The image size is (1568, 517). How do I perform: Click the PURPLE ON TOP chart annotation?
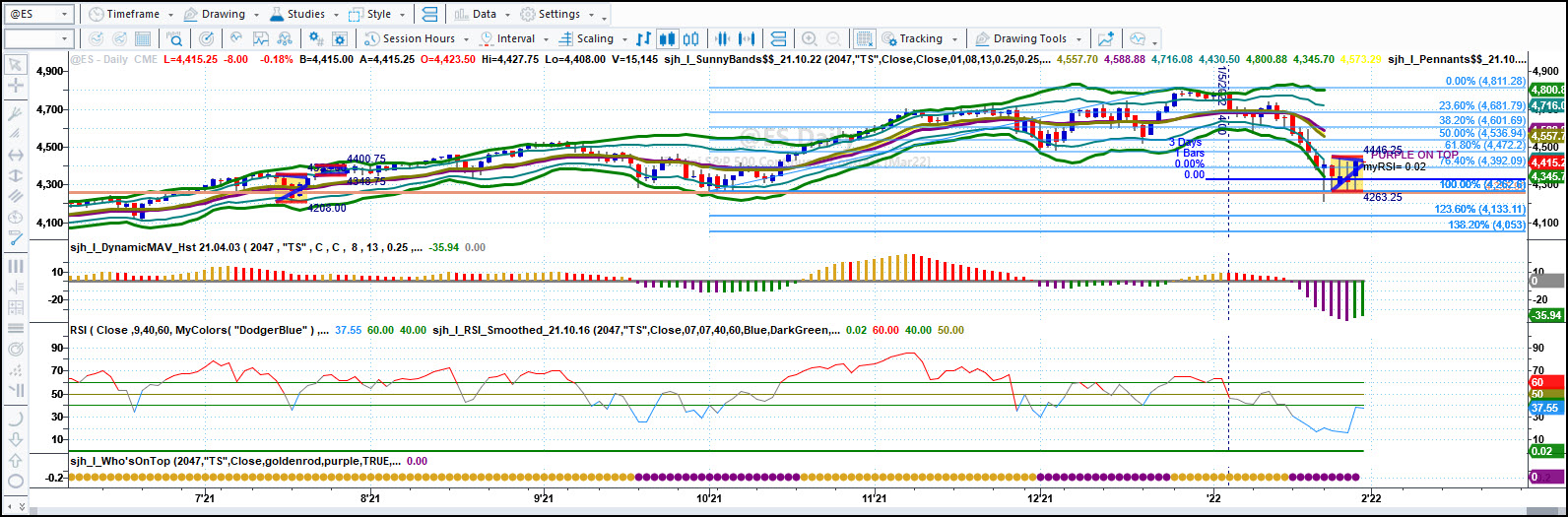(x=1414, y=155)
